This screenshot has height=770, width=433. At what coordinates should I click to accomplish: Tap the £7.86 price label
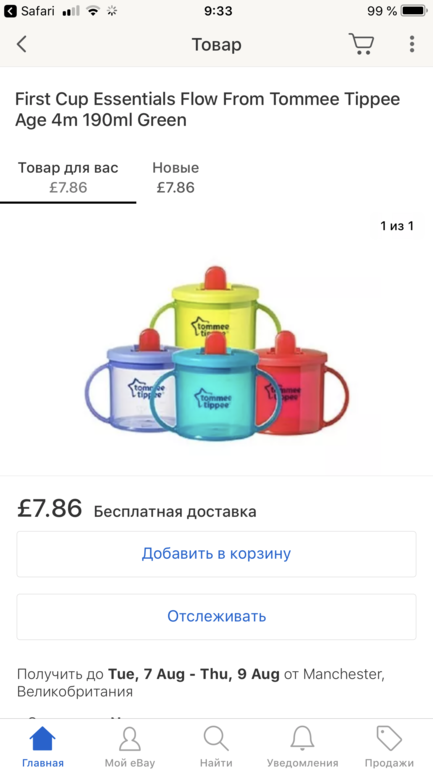coord(50,508)
